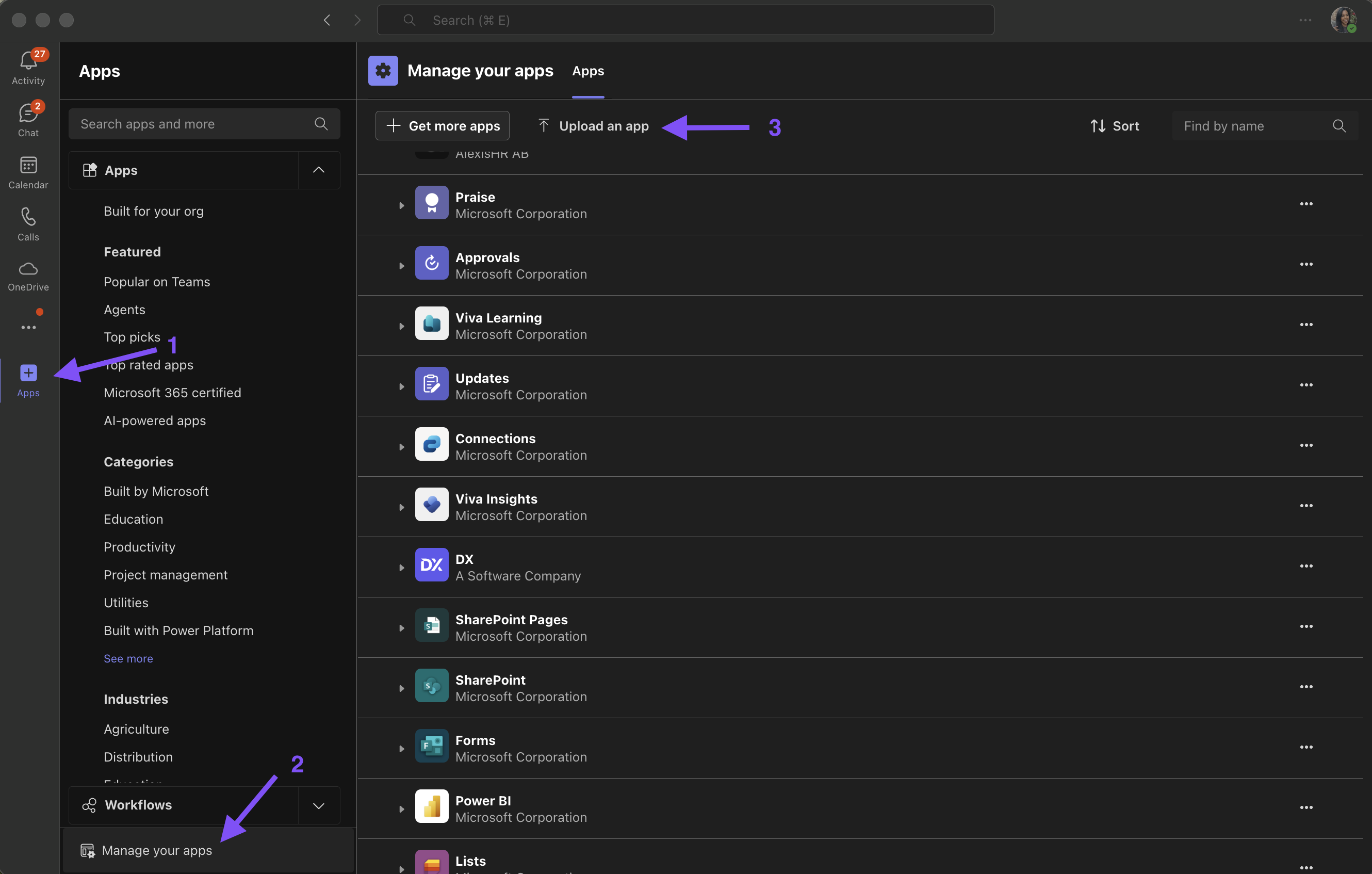The height and width of the screenshot is (874, 1372).
Task: Open the Calls section
Action: 28,224
